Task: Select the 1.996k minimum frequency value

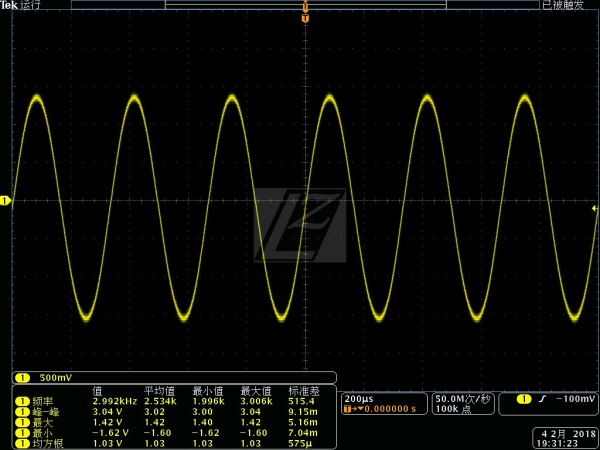Action: (208, 401)
